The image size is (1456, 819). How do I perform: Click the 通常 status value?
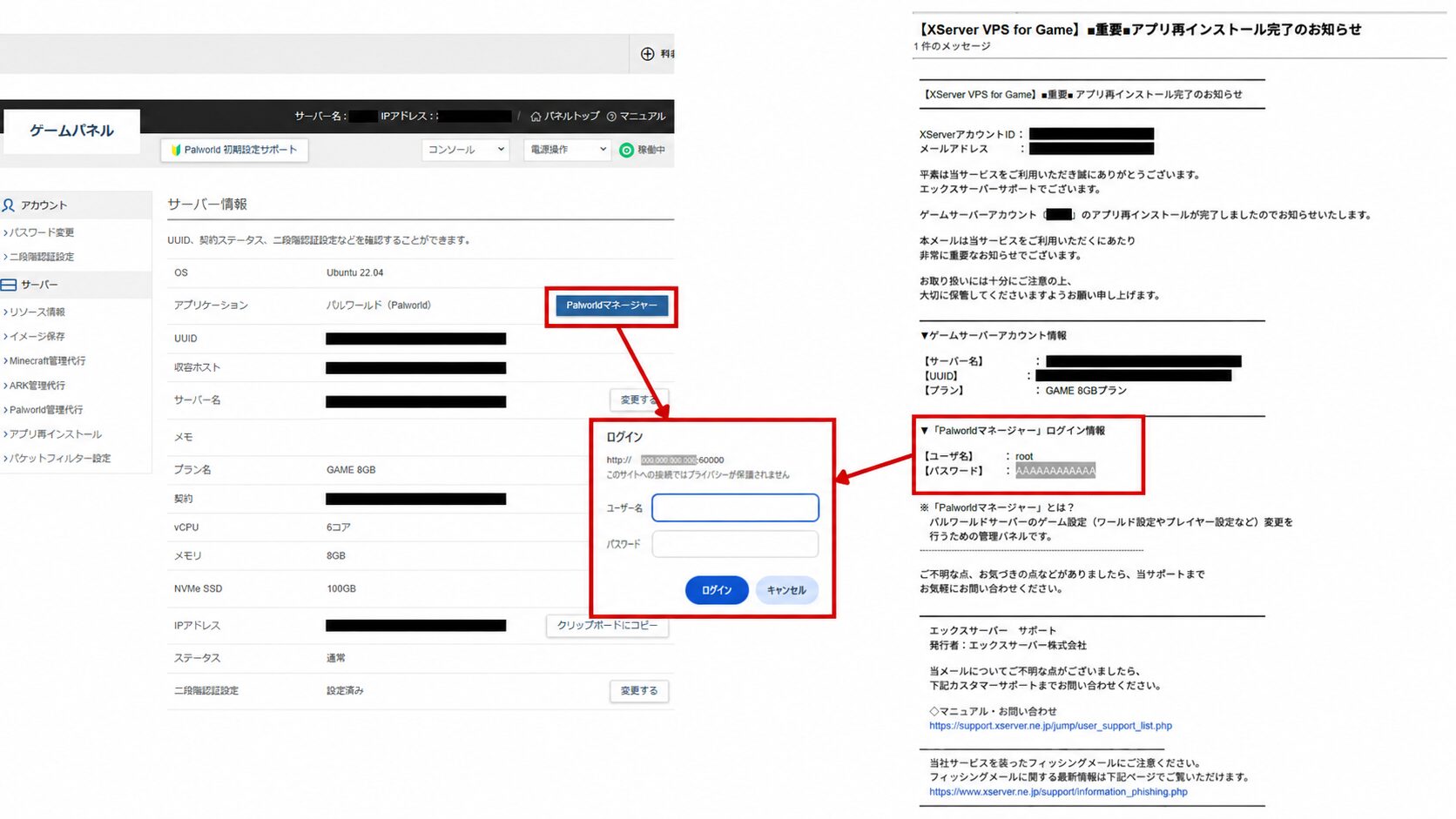pos(335,658)
